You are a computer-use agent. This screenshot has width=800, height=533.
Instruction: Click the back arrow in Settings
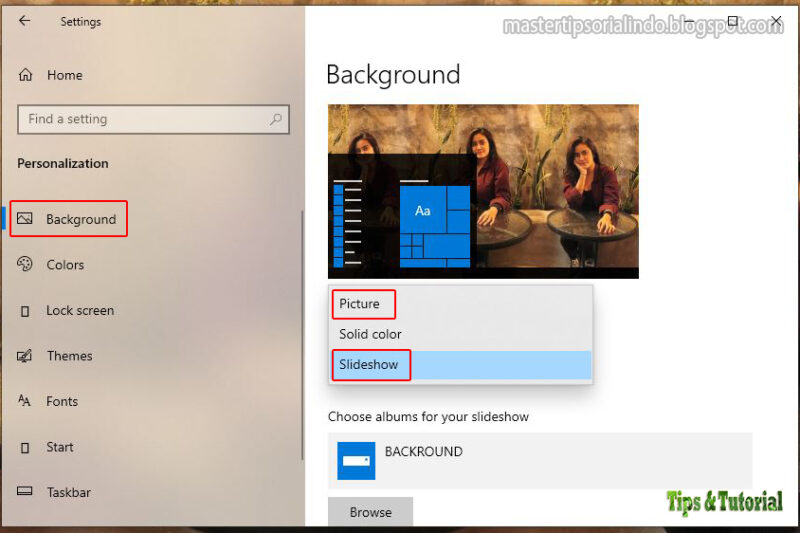point(24,21)
